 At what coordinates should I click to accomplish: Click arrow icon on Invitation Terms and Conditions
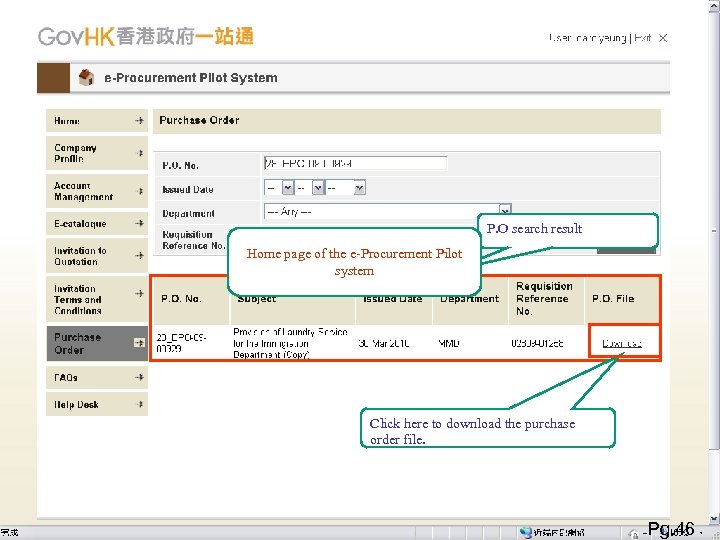[140, 294]
